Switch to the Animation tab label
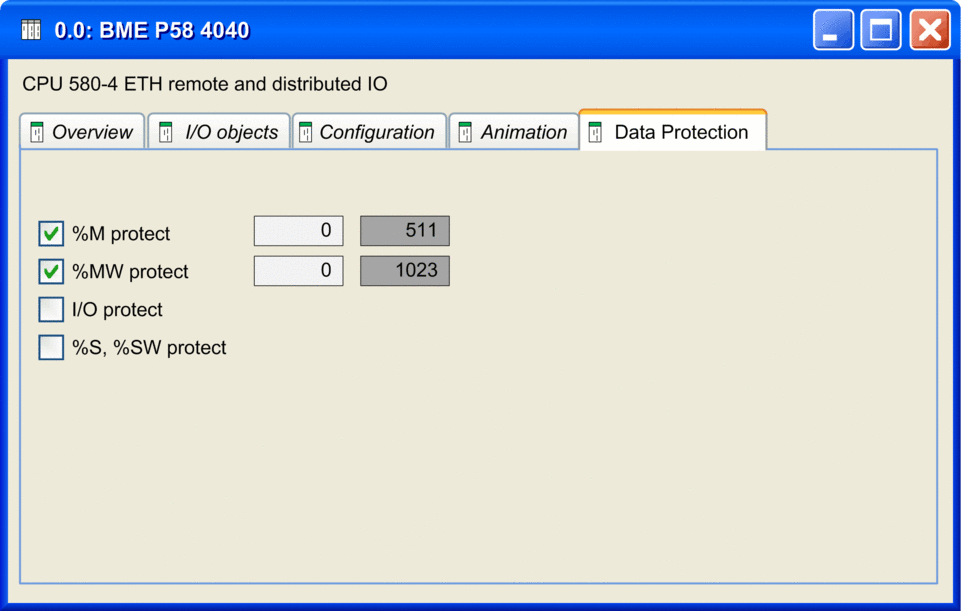The image size is (961, 611). (x=523, y=133)
